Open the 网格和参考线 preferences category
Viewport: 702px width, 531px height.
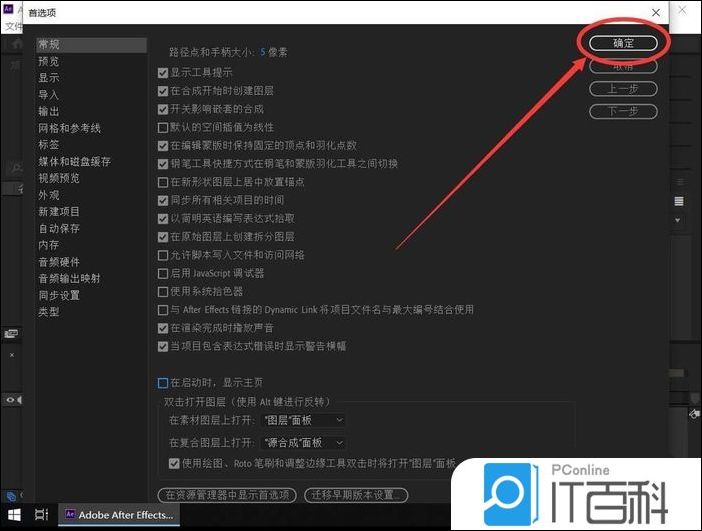tap(69, 128)
